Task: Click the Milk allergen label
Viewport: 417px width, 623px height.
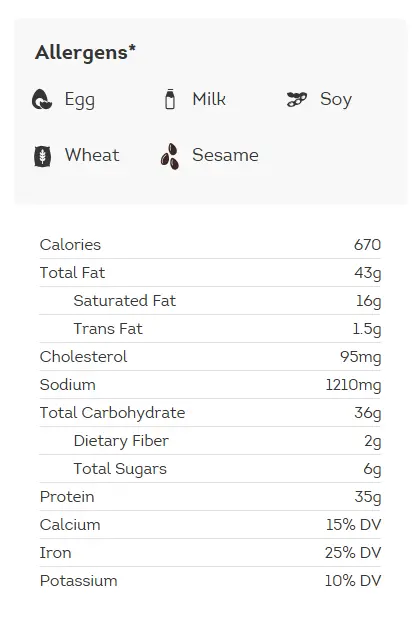Action: point(209,99)
